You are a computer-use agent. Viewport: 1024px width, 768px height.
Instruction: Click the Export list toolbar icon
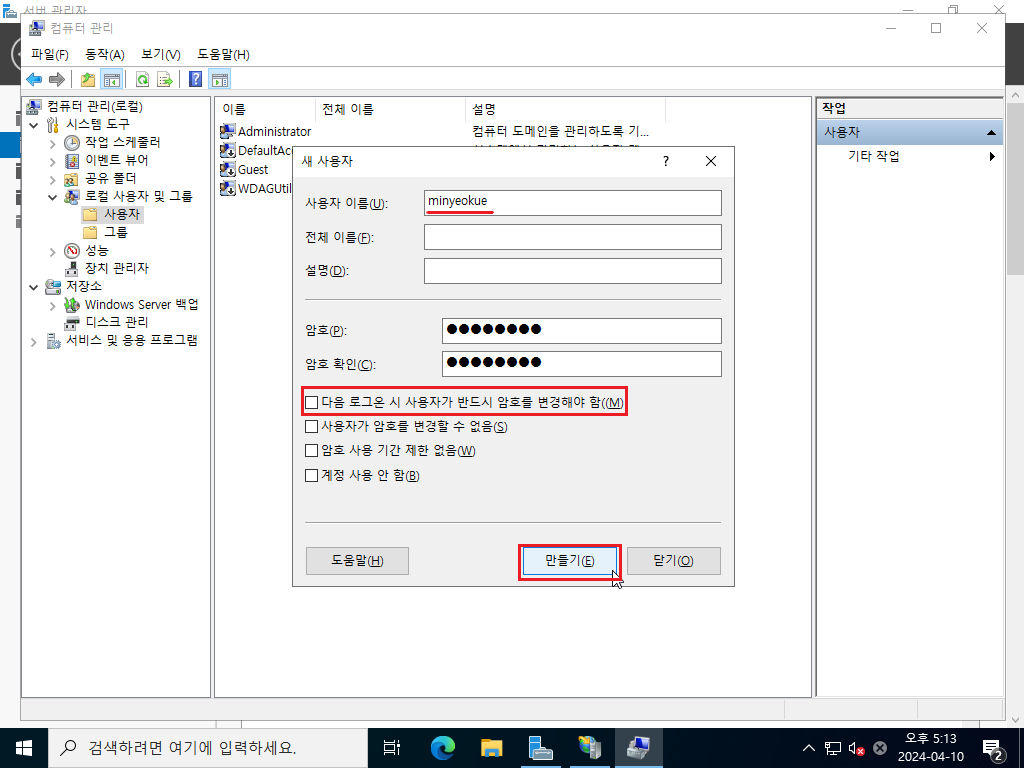point(165,80)
